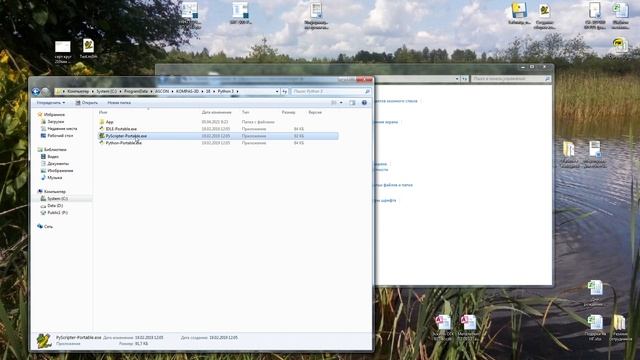Sort by Дата изменения column header

tap(216, 112)
